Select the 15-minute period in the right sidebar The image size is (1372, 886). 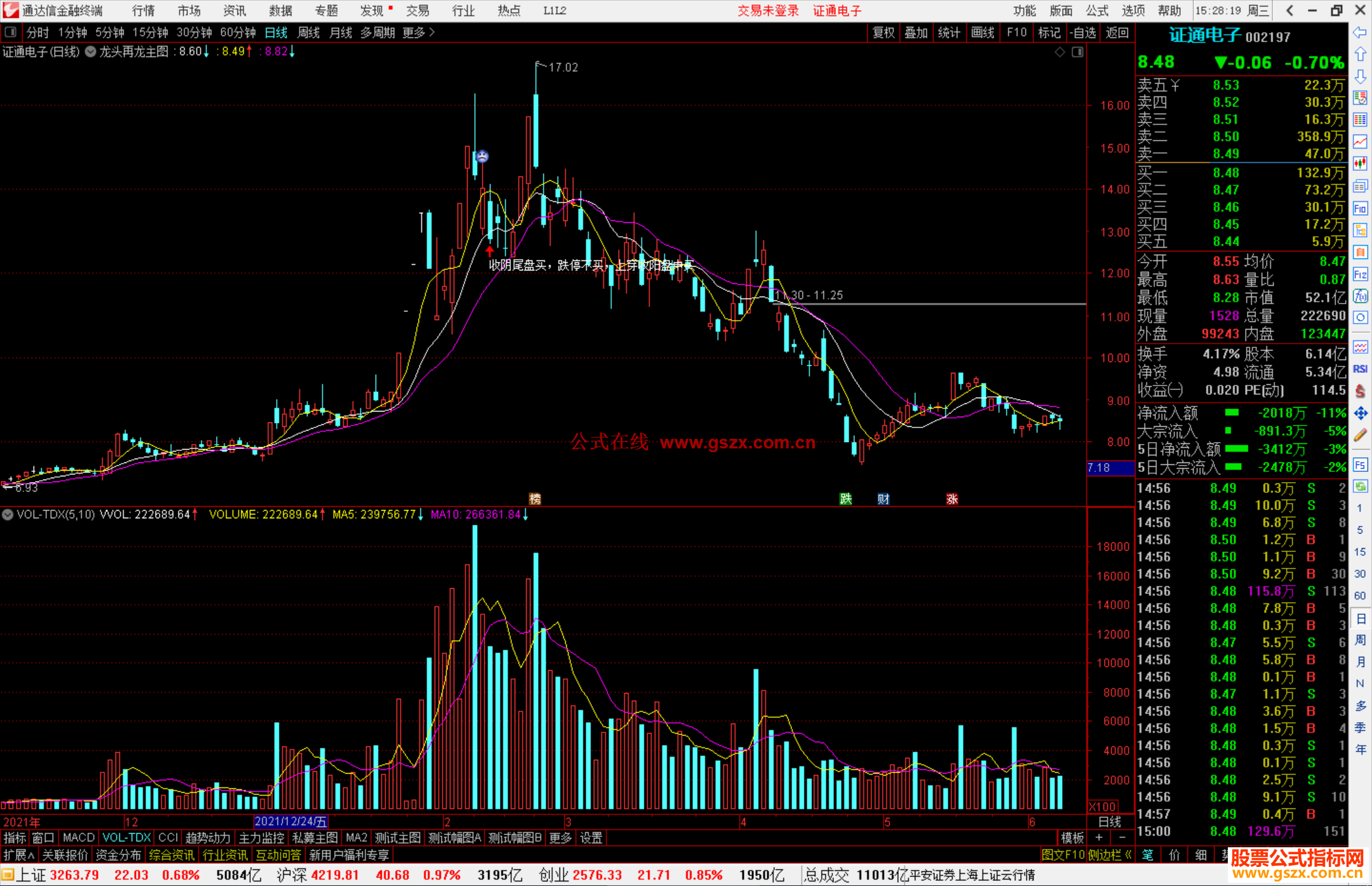click(x=1360, y=552)
